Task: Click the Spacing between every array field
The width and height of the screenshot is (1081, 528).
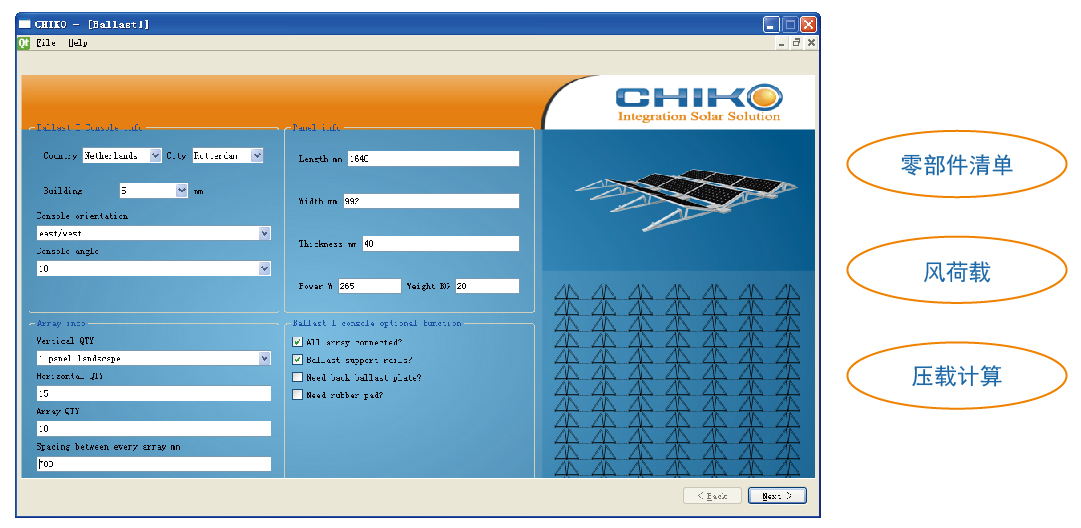Action: point(153,464)
